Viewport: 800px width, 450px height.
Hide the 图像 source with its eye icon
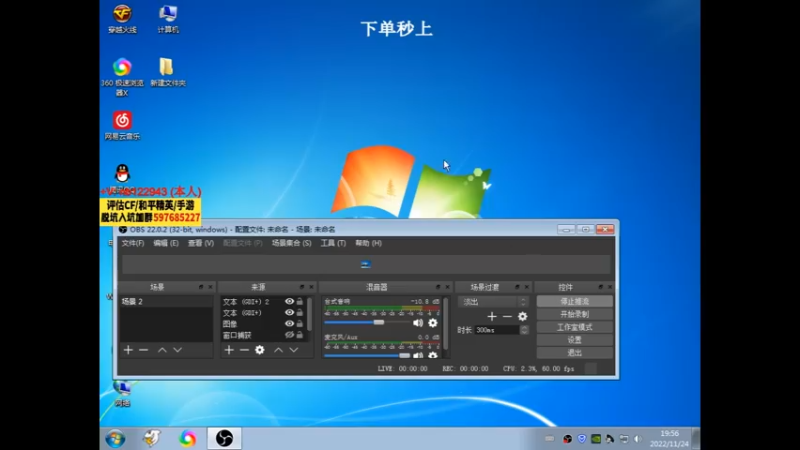[289, 324]
